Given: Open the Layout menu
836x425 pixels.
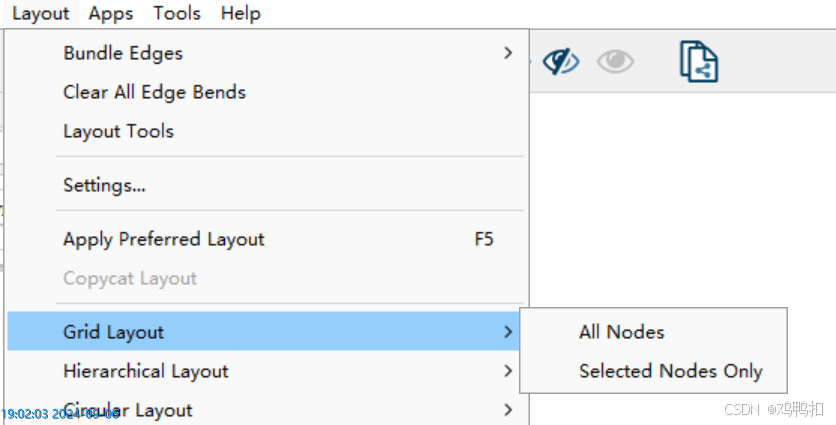Looking at the screenshot, I should click(x=41, y=13).
